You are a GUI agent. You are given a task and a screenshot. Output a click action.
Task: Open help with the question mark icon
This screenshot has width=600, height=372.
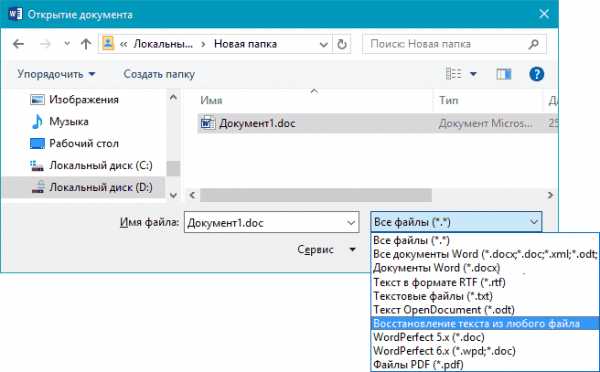536,74
